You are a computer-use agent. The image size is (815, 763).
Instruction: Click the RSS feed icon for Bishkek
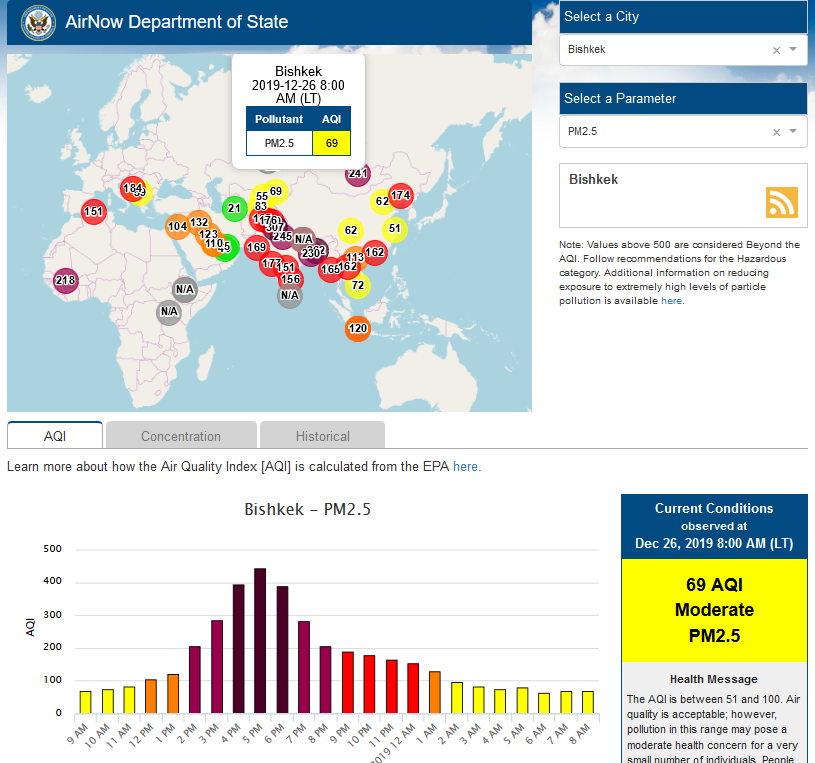coord(782,202)
